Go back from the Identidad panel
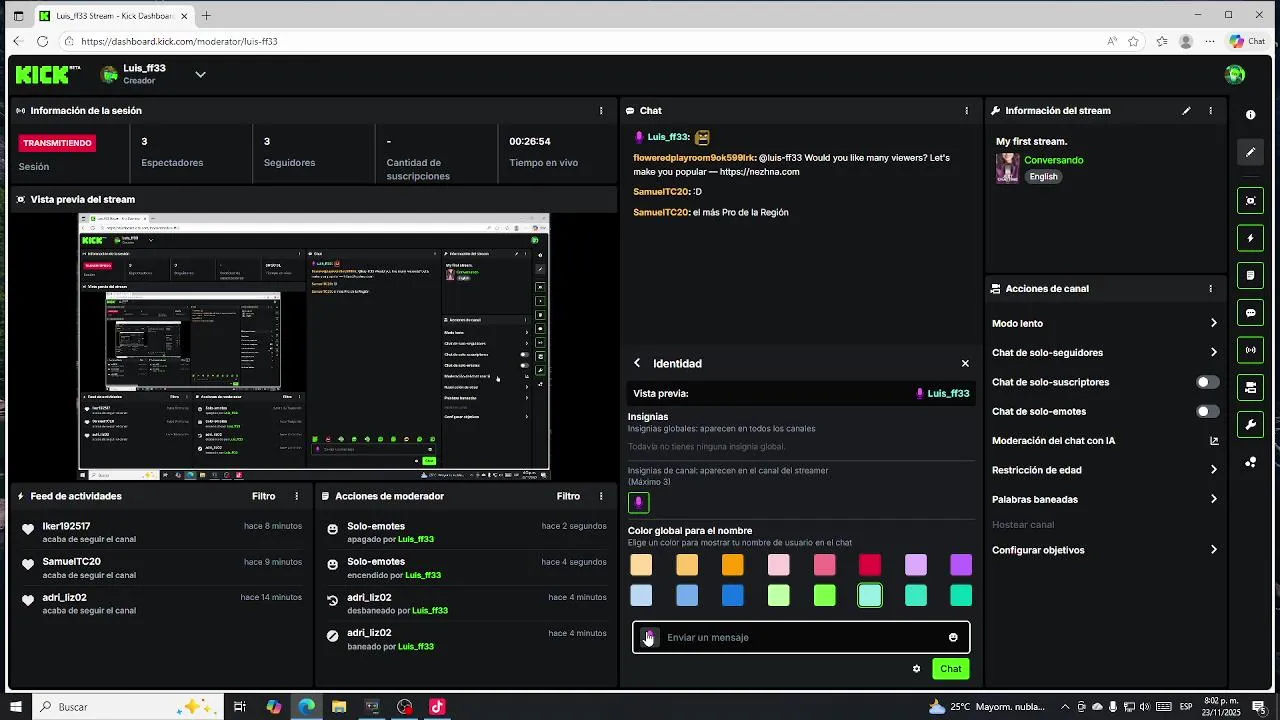 (637, 364)
